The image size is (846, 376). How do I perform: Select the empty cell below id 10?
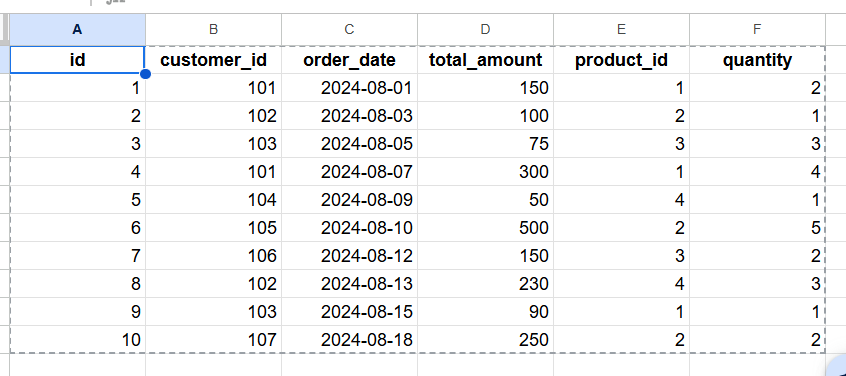77,365
